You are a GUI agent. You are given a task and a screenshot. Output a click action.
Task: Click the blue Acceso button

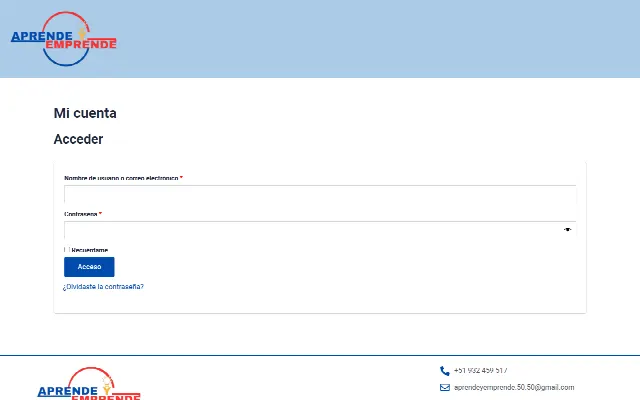[89, 267]
